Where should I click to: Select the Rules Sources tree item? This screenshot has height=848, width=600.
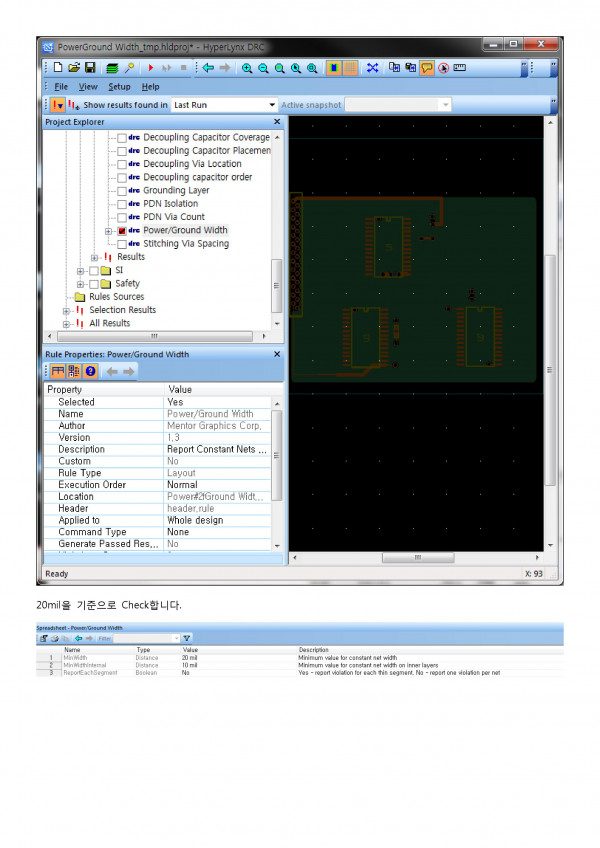click(116, 297)
